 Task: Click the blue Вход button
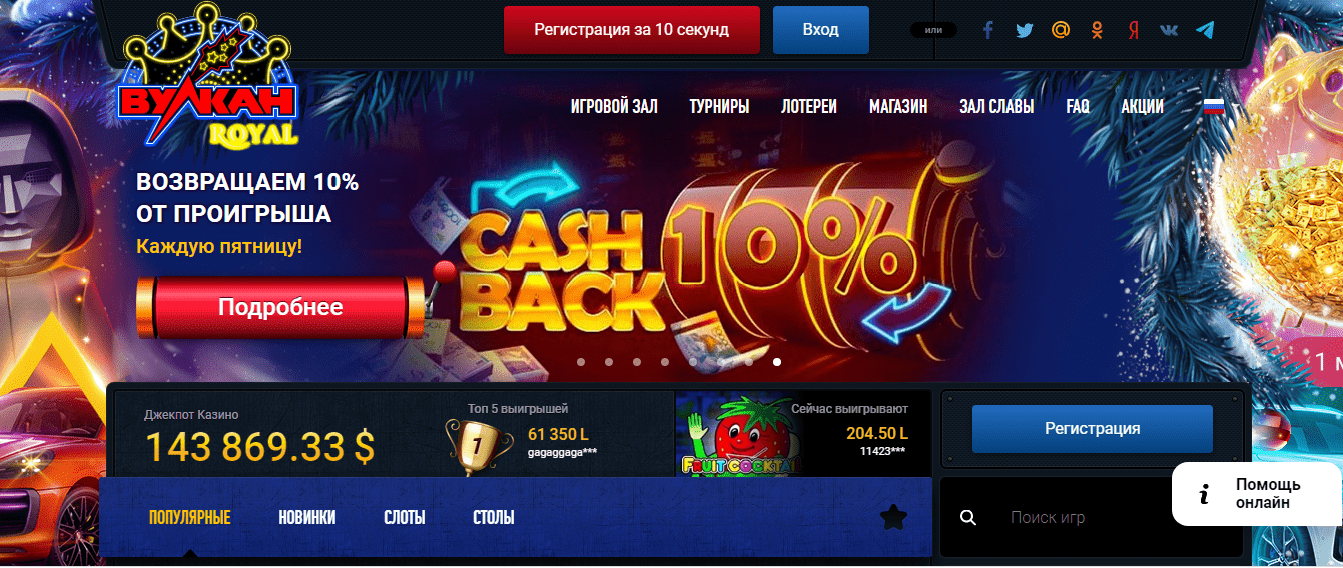tap(821, 30)
